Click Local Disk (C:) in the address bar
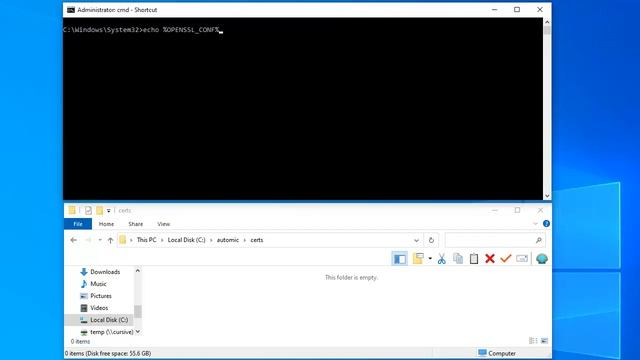This screenshot has height=360, width=640. [x=187, y=240]
